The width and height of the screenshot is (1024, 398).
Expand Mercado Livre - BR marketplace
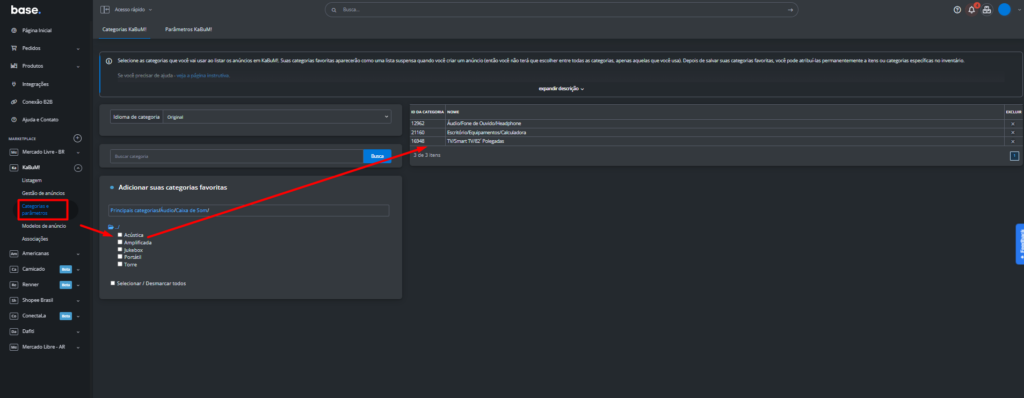click(x=78, y=152)
